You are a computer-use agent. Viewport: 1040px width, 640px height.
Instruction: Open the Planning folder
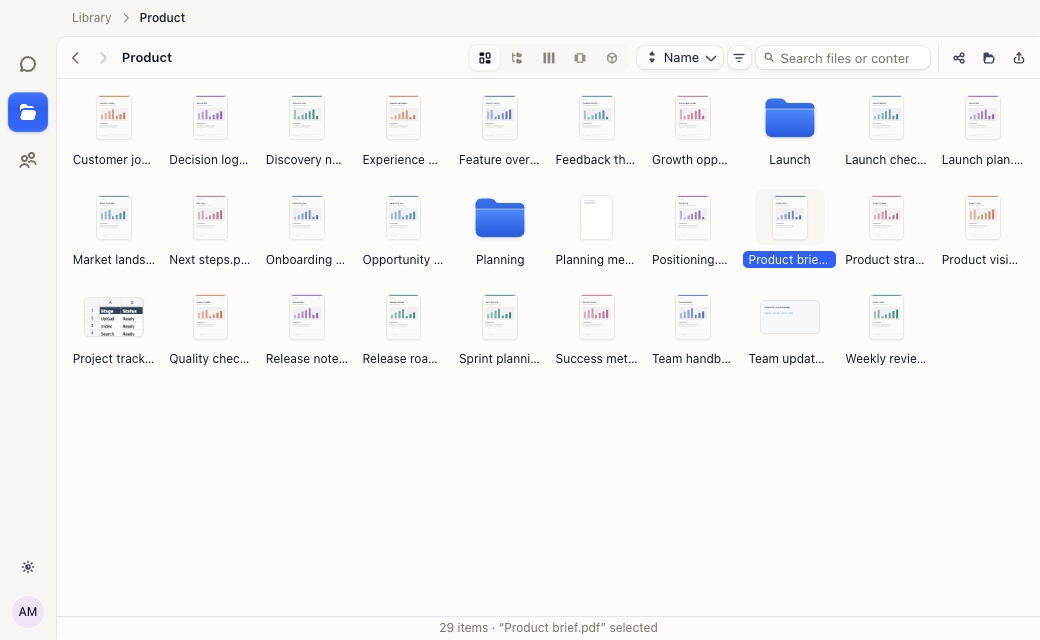500,231
